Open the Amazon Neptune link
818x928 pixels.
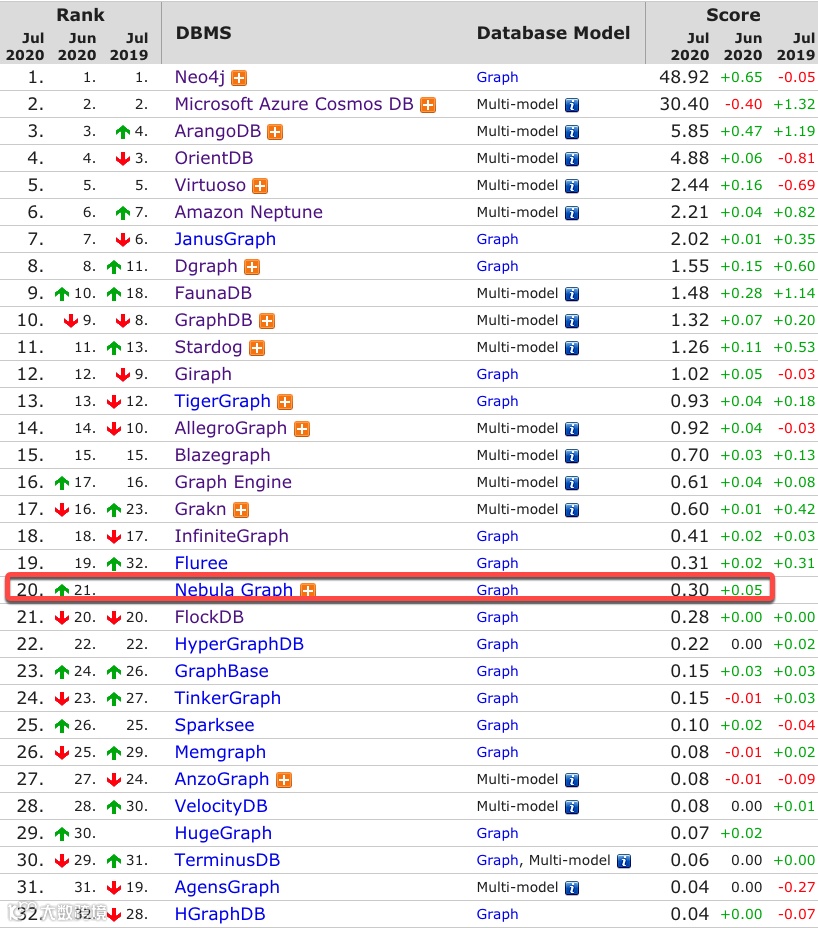249,212
